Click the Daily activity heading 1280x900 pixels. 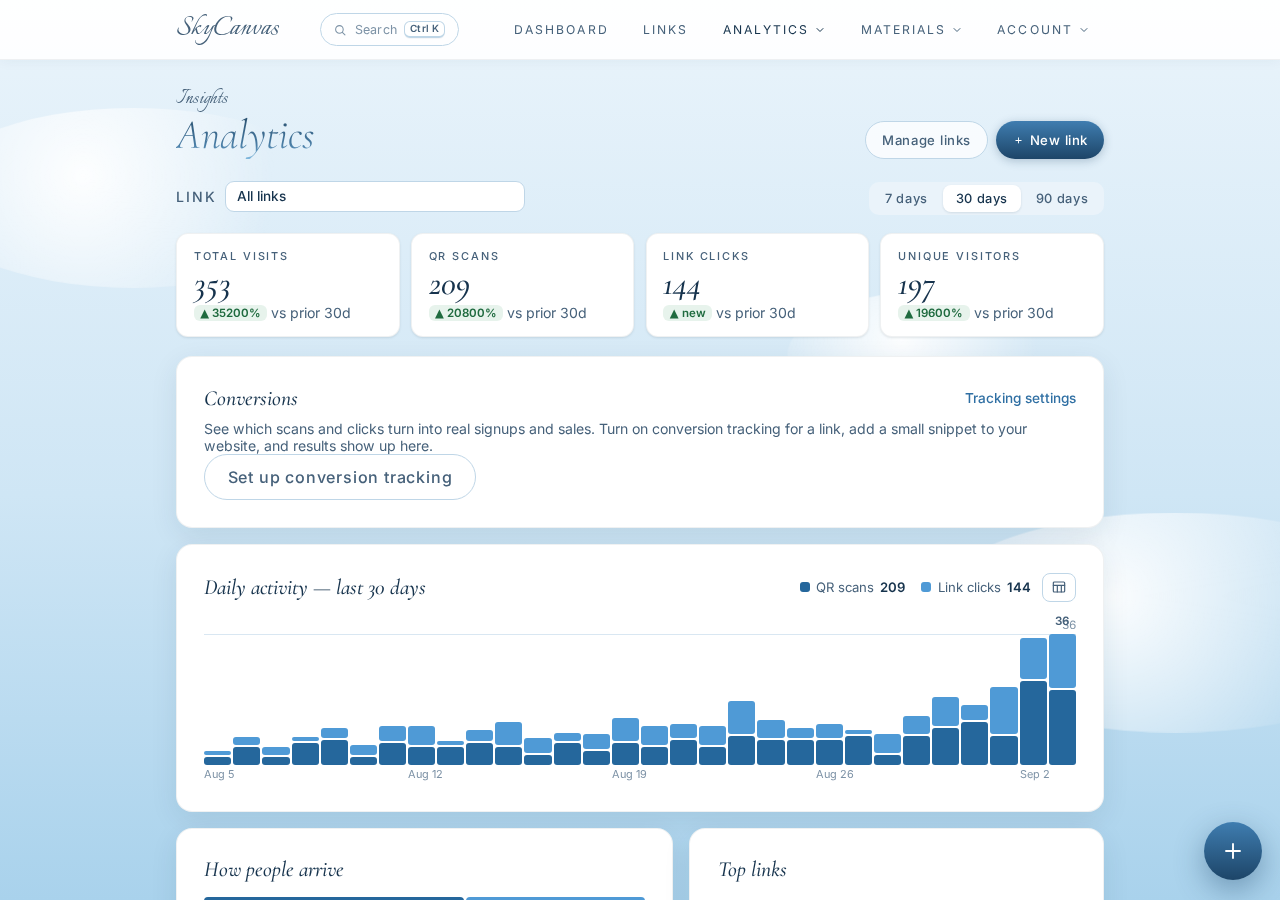pos(315,587)
